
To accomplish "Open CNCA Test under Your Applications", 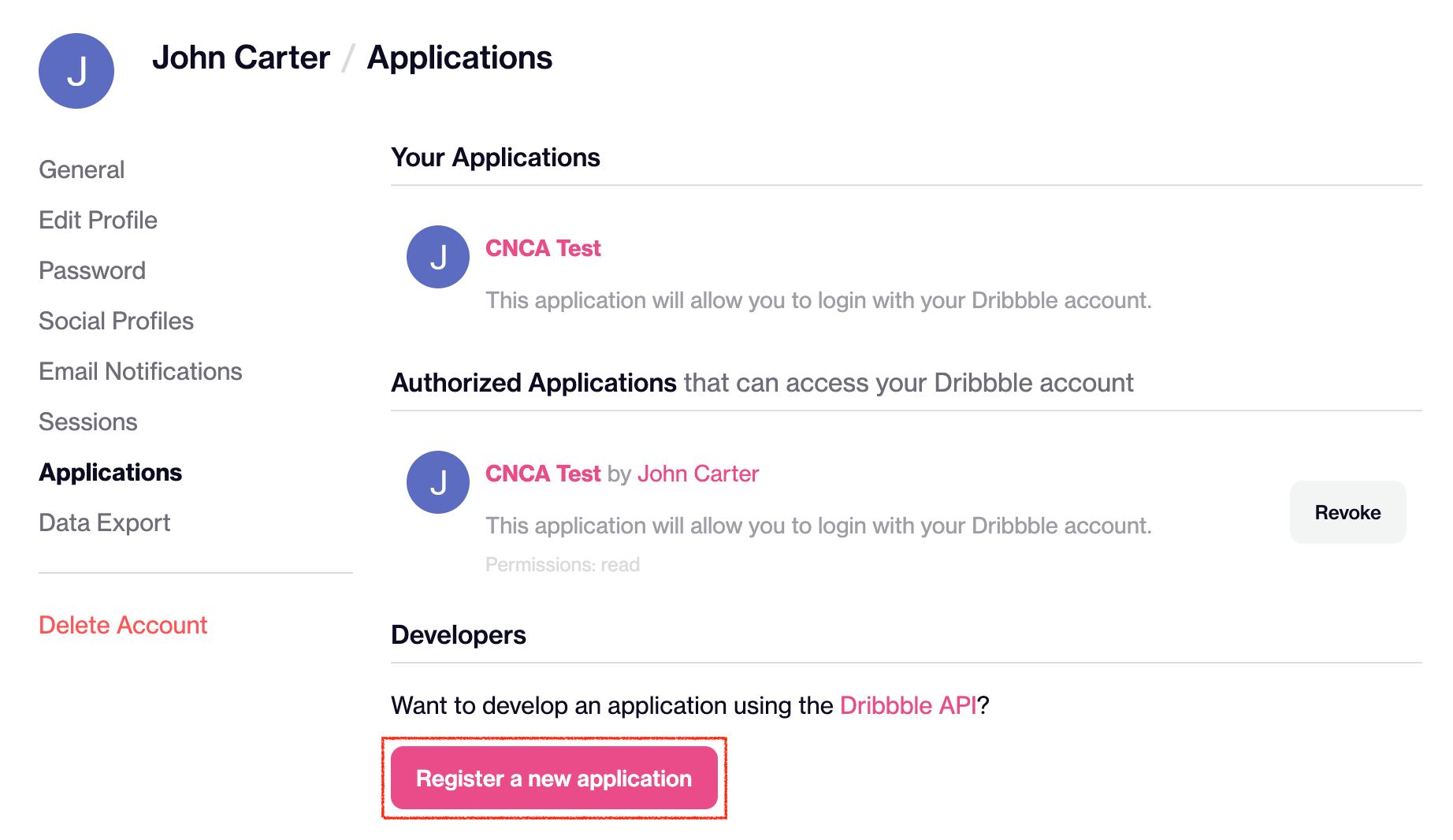I will point(543,248).
